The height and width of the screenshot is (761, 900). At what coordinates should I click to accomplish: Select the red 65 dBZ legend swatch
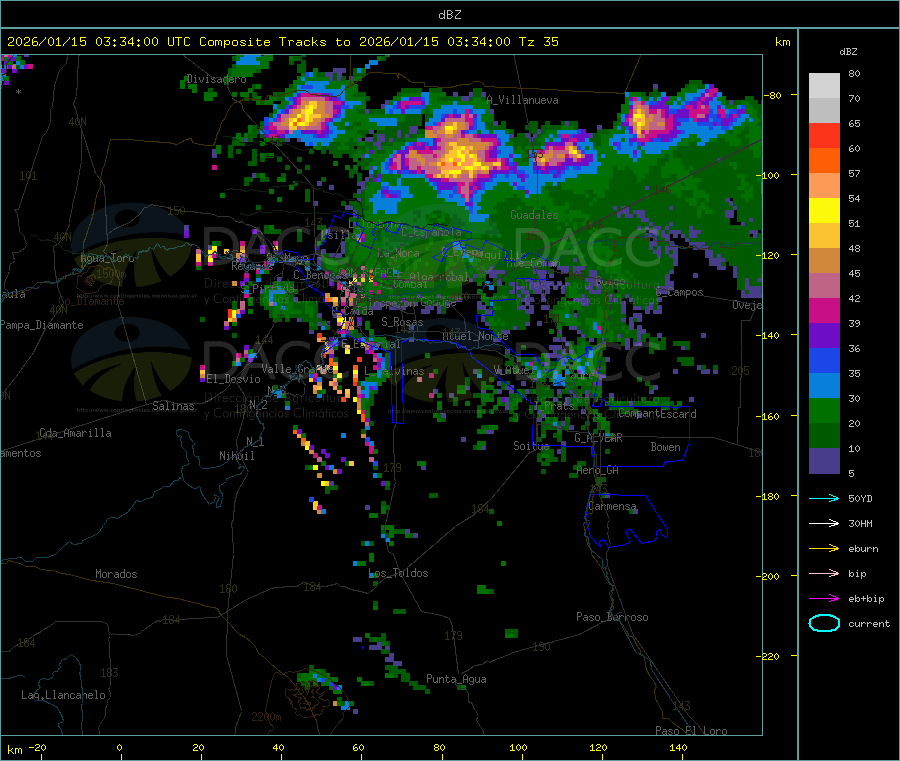[x=824, y=135]
